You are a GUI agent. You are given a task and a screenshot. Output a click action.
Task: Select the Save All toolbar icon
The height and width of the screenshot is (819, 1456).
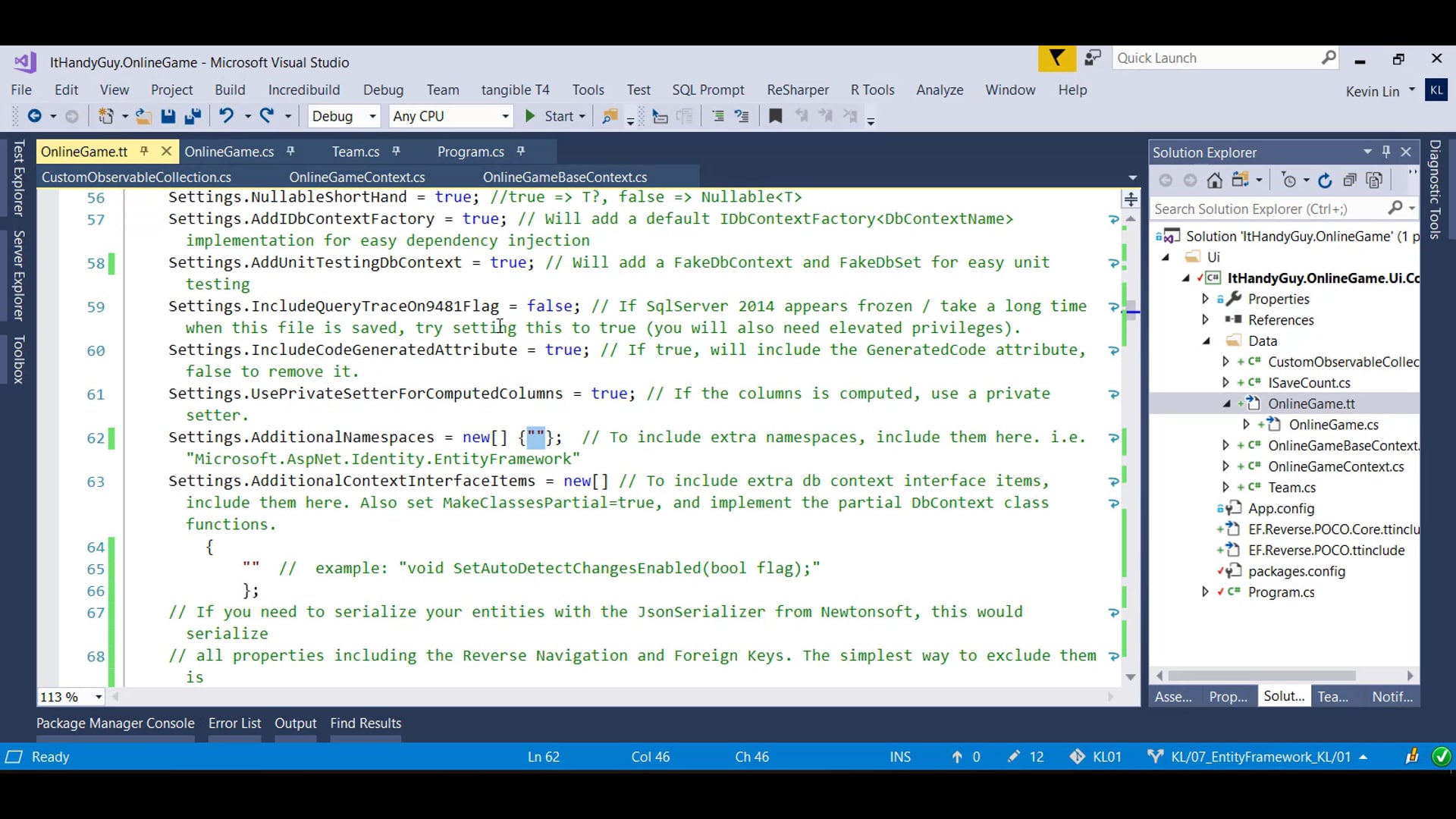(x=194, y=116)
